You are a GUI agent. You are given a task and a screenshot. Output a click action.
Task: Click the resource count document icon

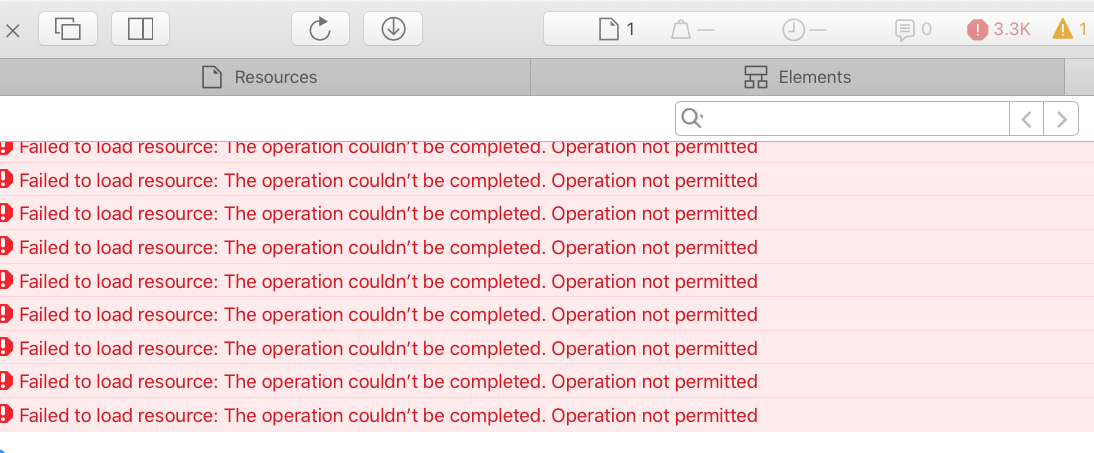(x=608, y=29)
